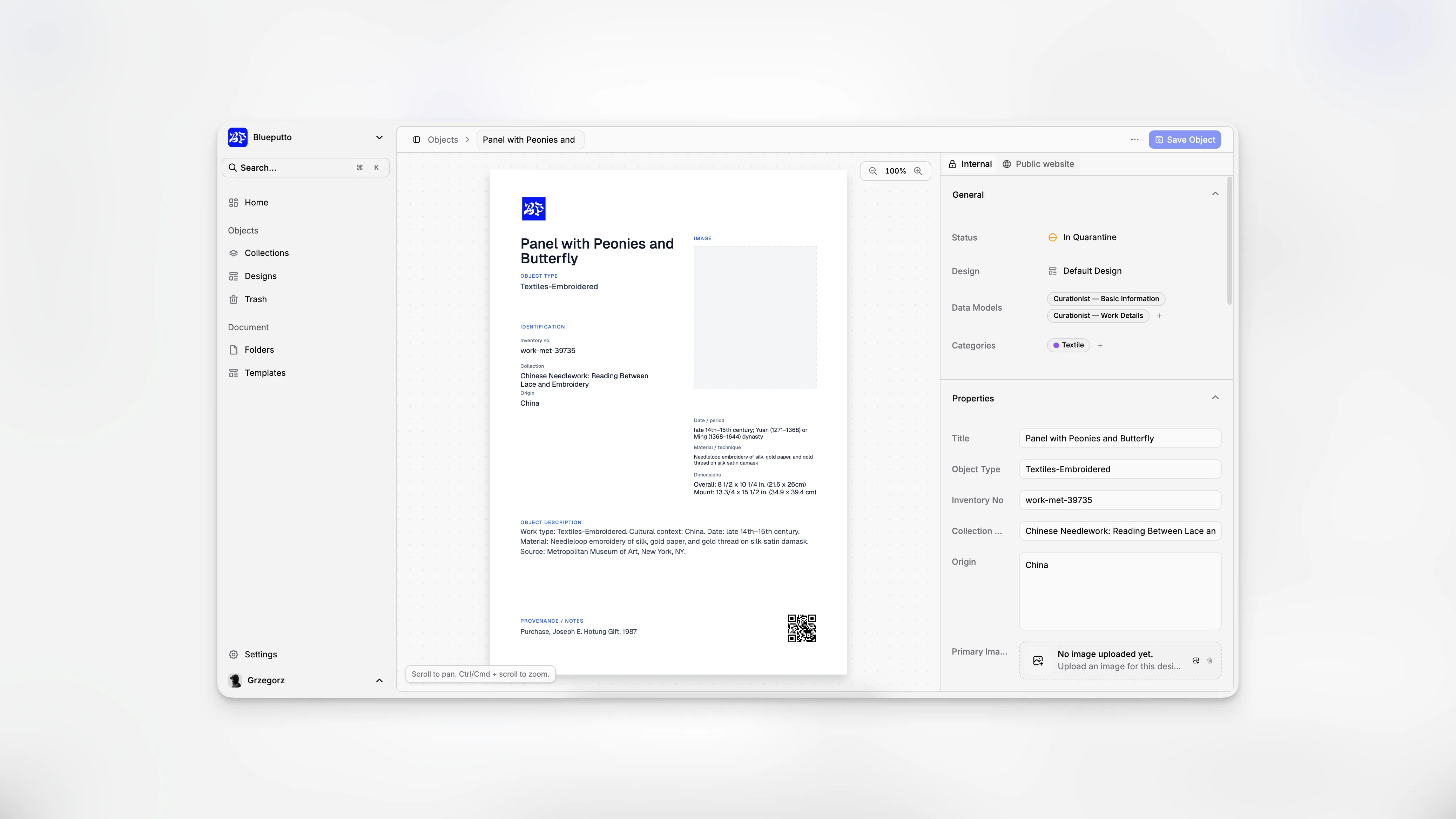Click the save icon inside Save Object
1456x819 pixels.
1159,140
